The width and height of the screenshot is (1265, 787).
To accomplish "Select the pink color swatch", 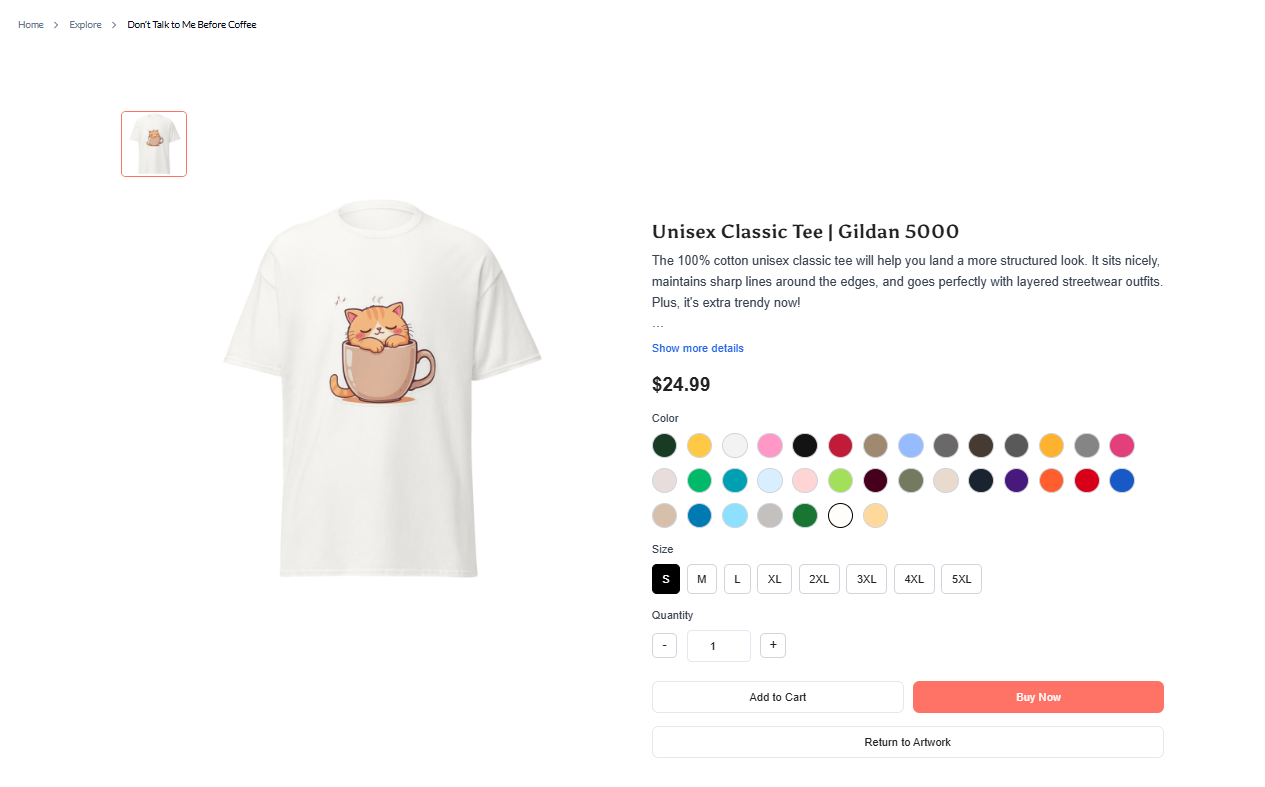I will 769,445.
